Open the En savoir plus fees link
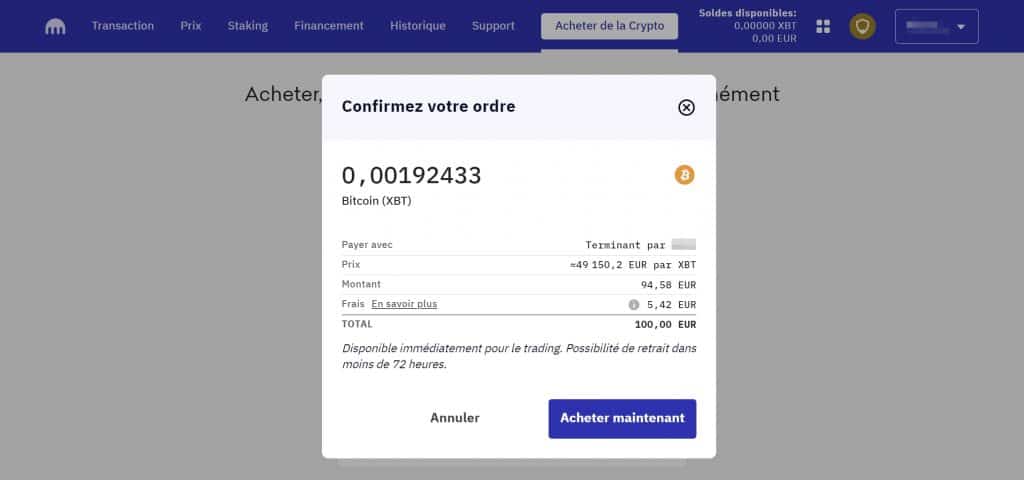Viewport: 1024px width, 480px height. [x=404, y=304]
